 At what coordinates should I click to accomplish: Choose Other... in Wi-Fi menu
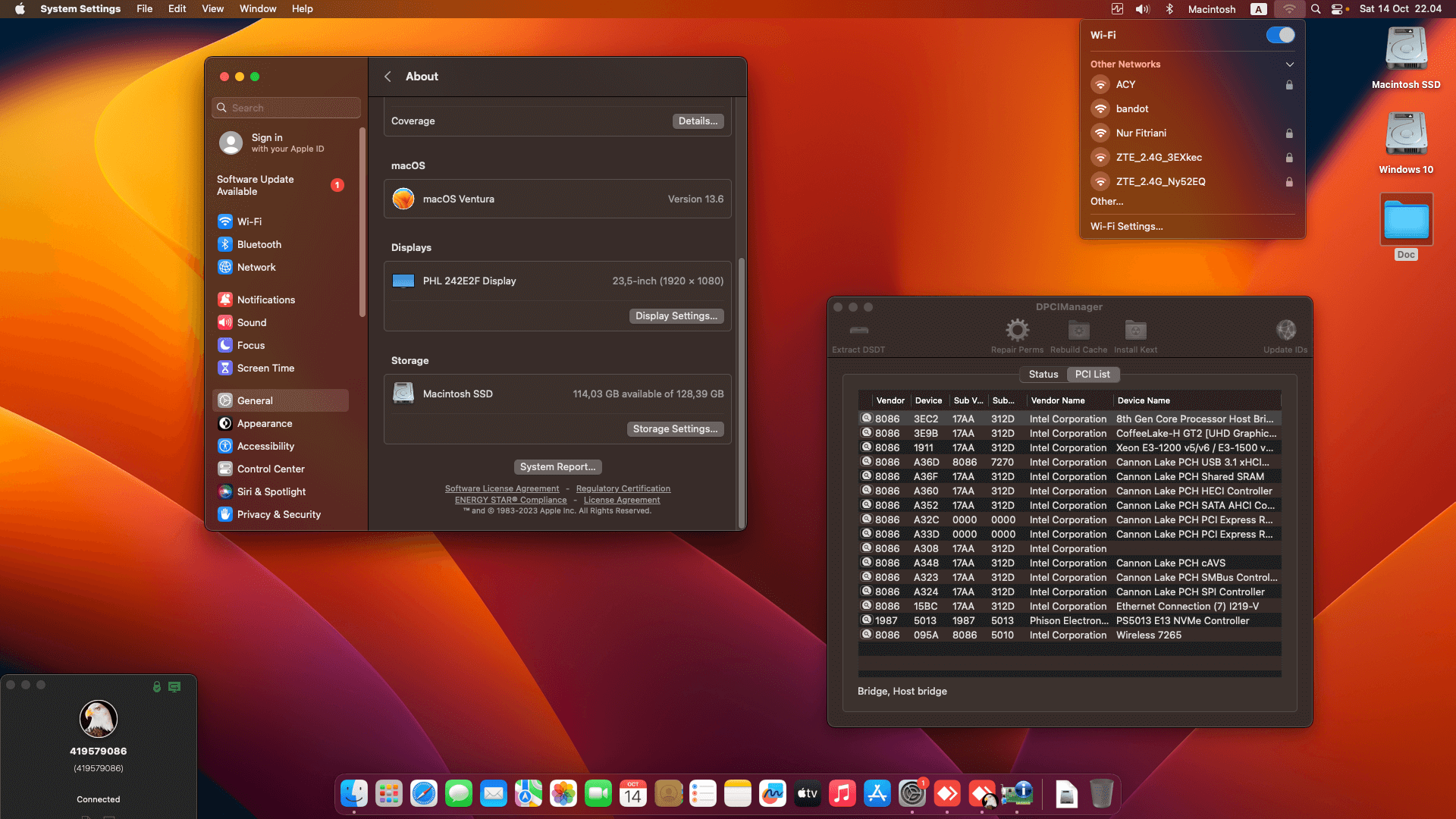(x=1107, y=202)
